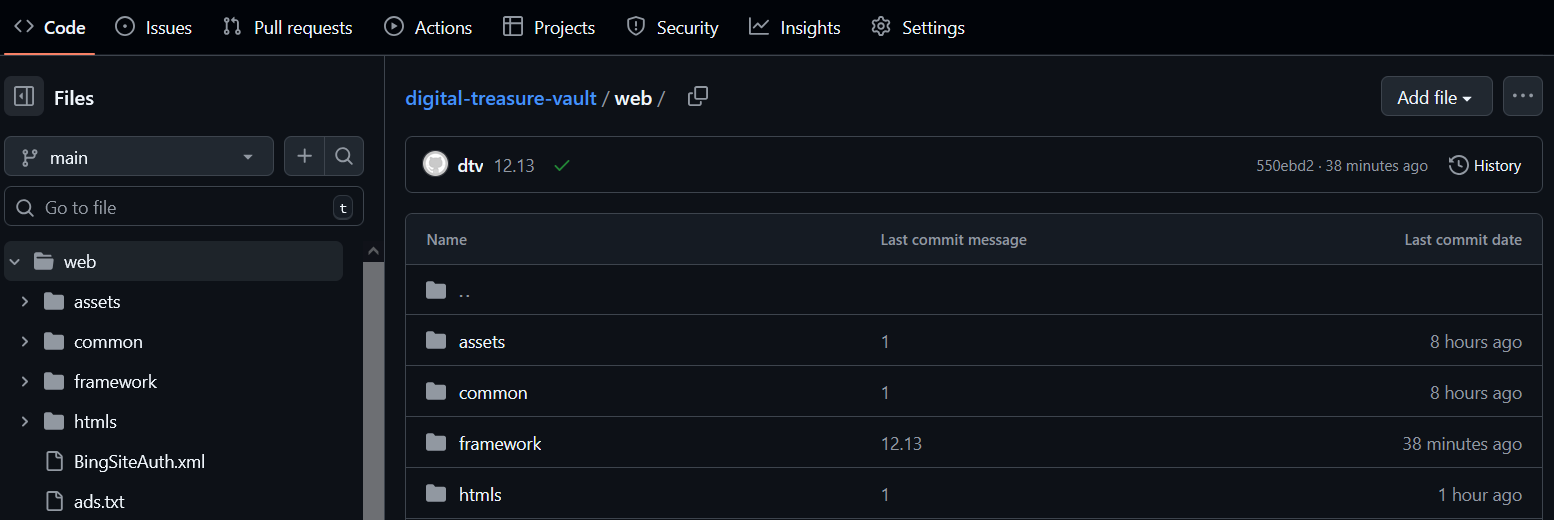The image size is (1554, 520).
Task: Open the Add file dropdown
Action: tap(1435, 97)
